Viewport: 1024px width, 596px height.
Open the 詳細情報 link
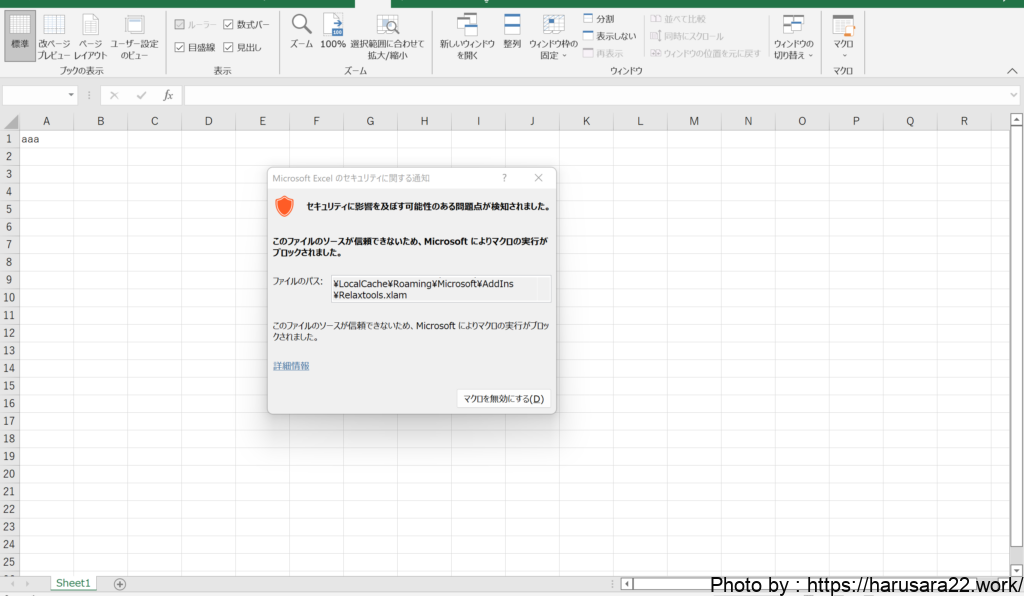pos(291,366)
